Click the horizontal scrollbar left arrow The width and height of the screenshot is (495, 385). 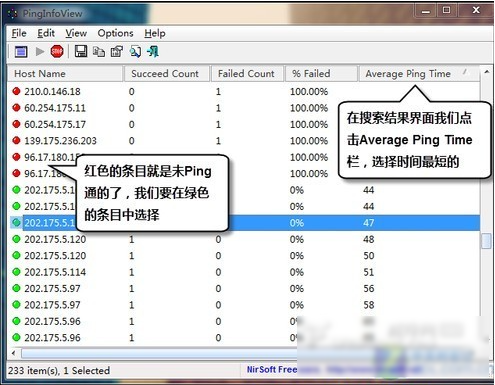coord(13,353)
